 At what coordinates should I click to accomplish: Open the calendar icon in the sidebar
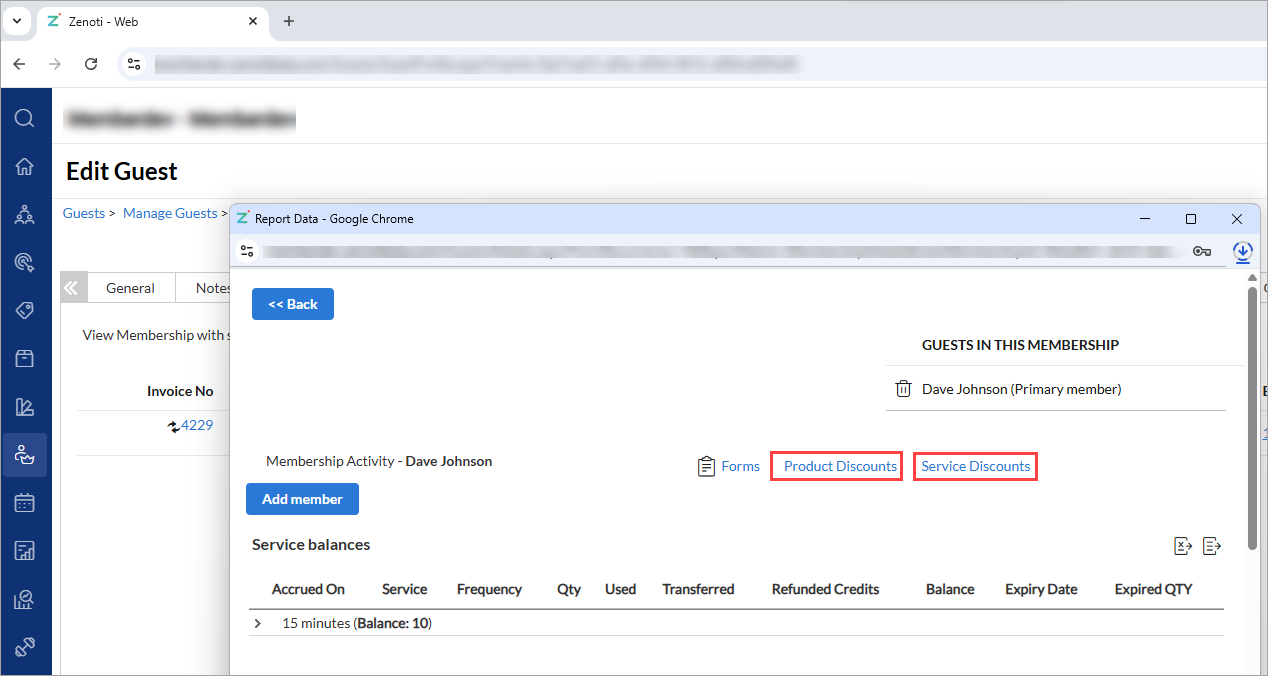click(x=25, y=502)
